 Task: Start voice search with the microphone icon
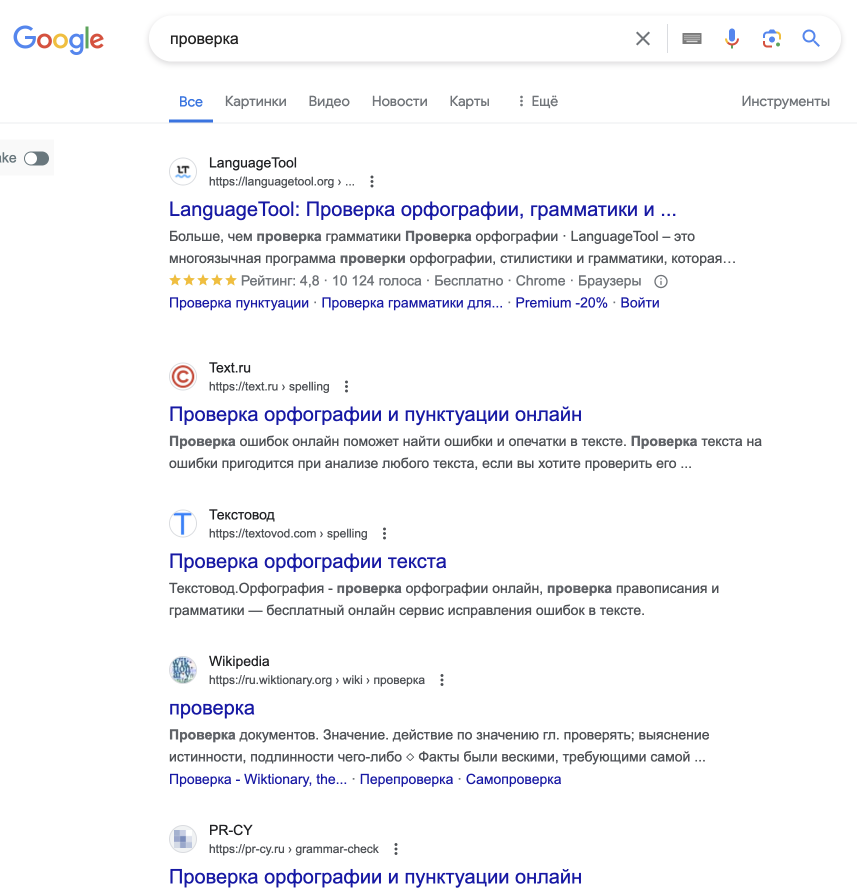coord(731,39)
